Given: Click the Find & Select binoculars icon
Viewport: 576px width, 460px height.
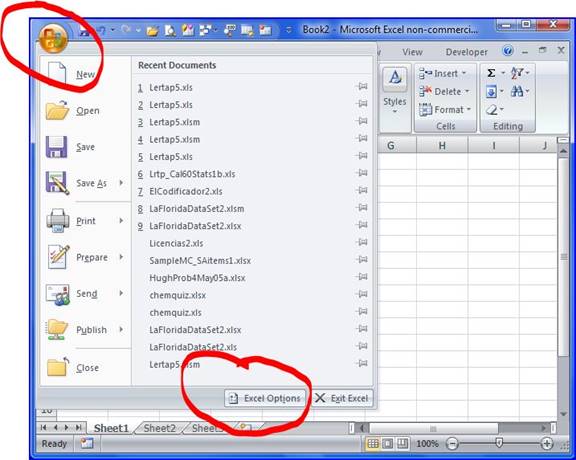Looking at the screenshot, I should click(x=517, y=91).
